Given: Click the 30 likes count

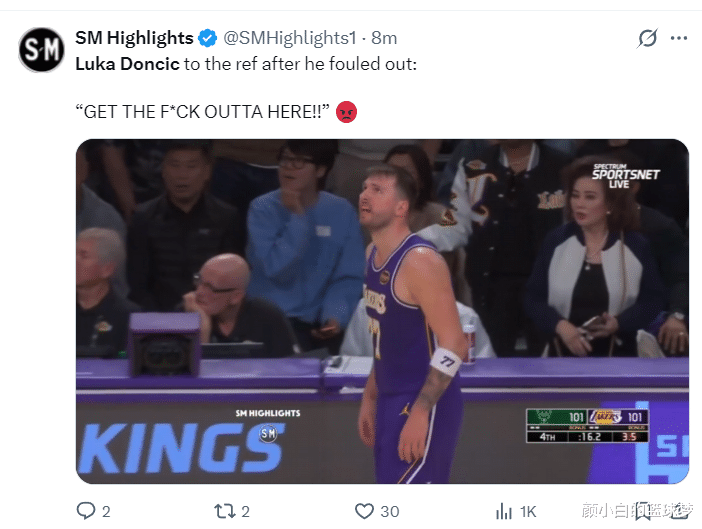Looking at the screenshot, I should coord(390,511).
